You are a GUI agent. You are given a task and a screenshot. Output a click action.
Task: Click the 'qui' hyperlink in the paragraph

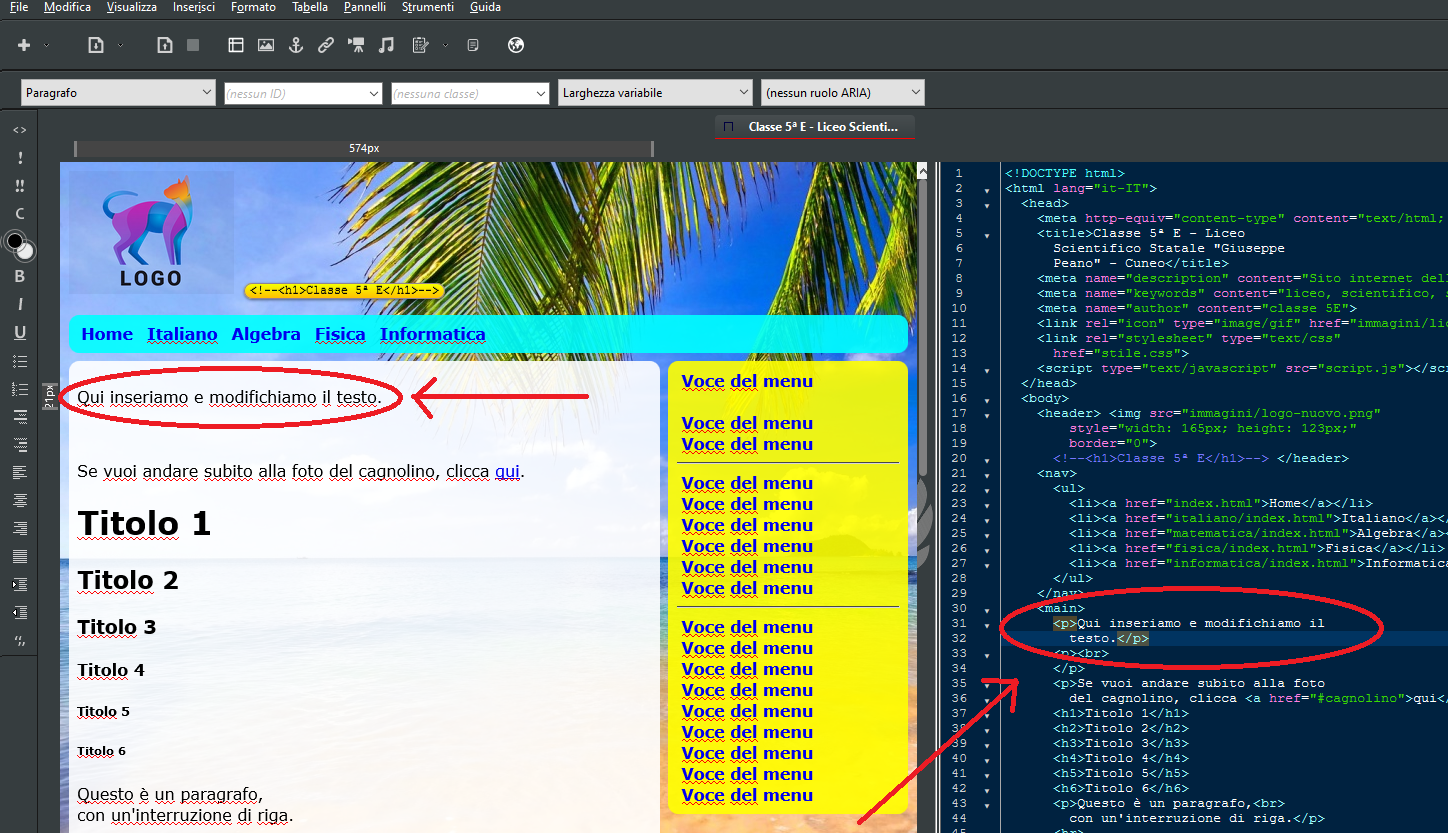tap(508, 471)
